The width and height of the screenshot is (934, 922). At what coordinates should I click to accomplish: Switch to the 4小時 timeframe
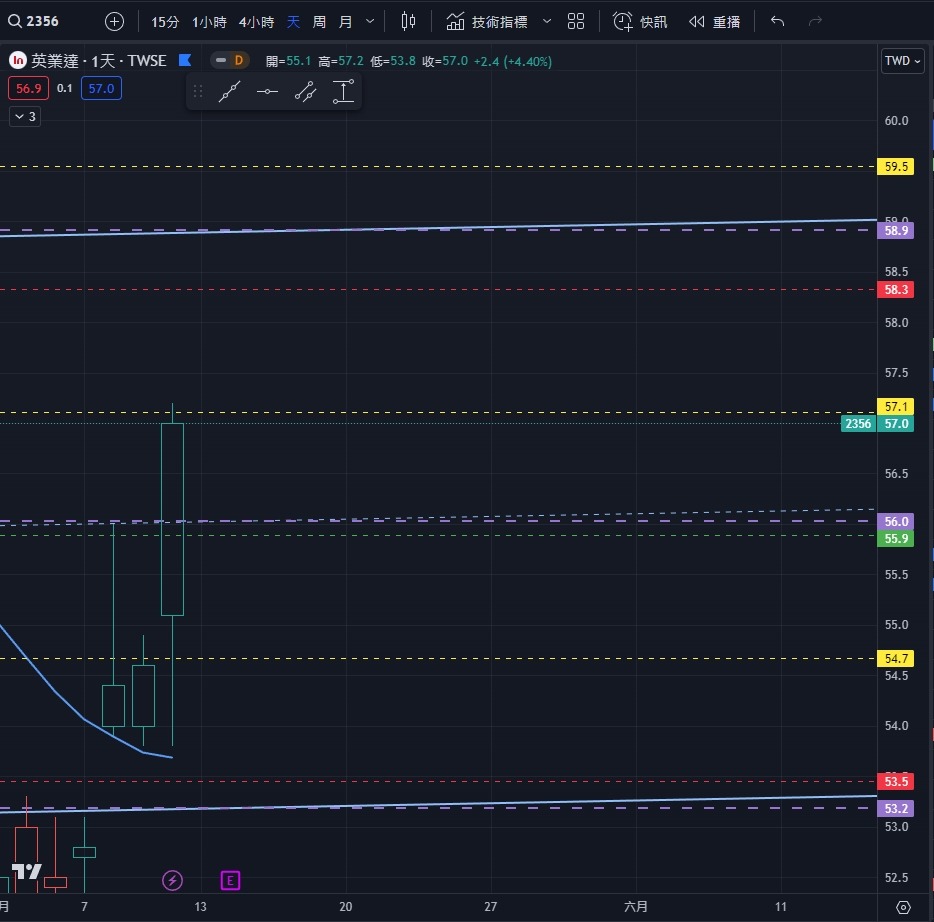(x=256, y=21)
